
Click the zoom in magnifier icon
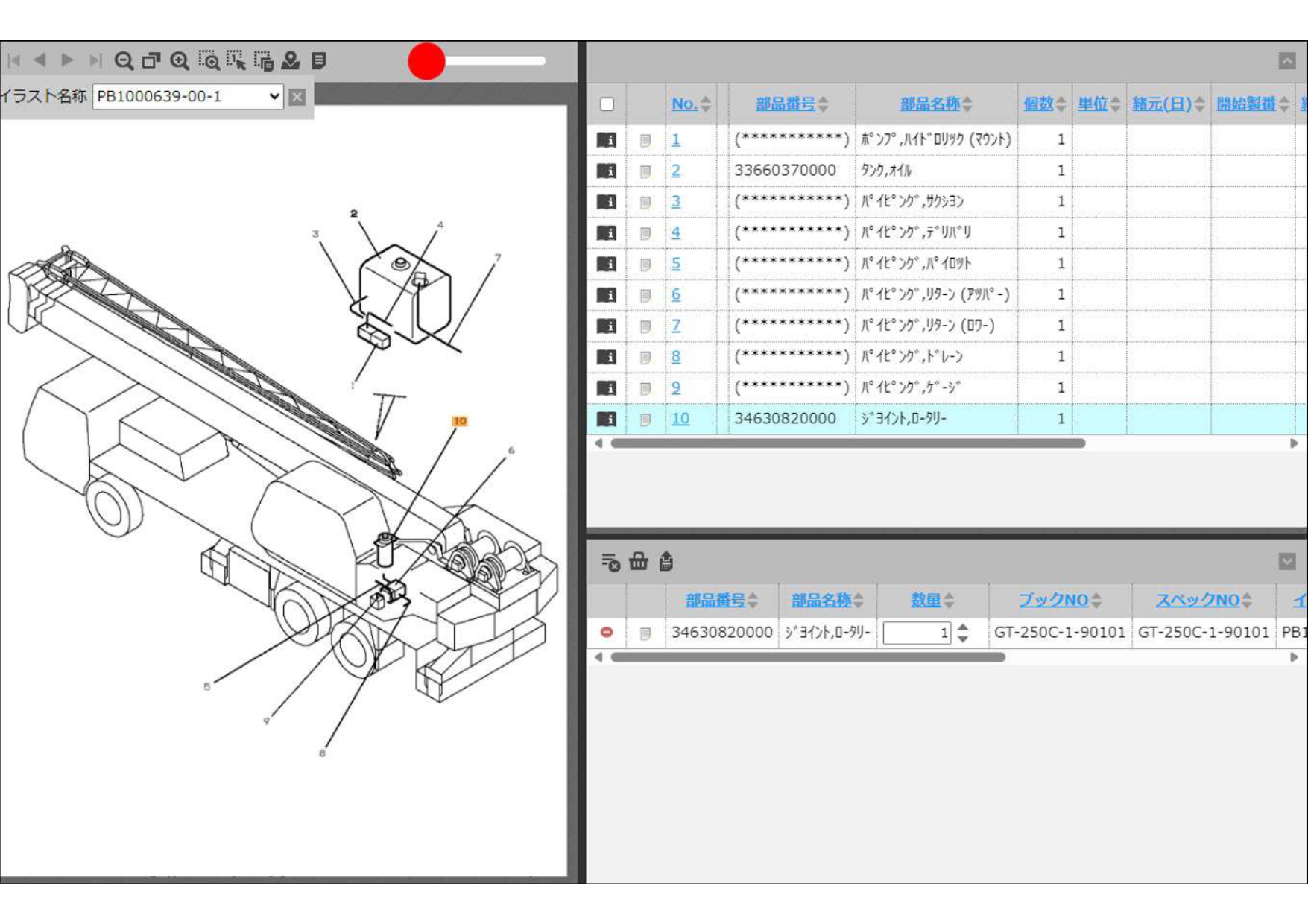point(180,61)
